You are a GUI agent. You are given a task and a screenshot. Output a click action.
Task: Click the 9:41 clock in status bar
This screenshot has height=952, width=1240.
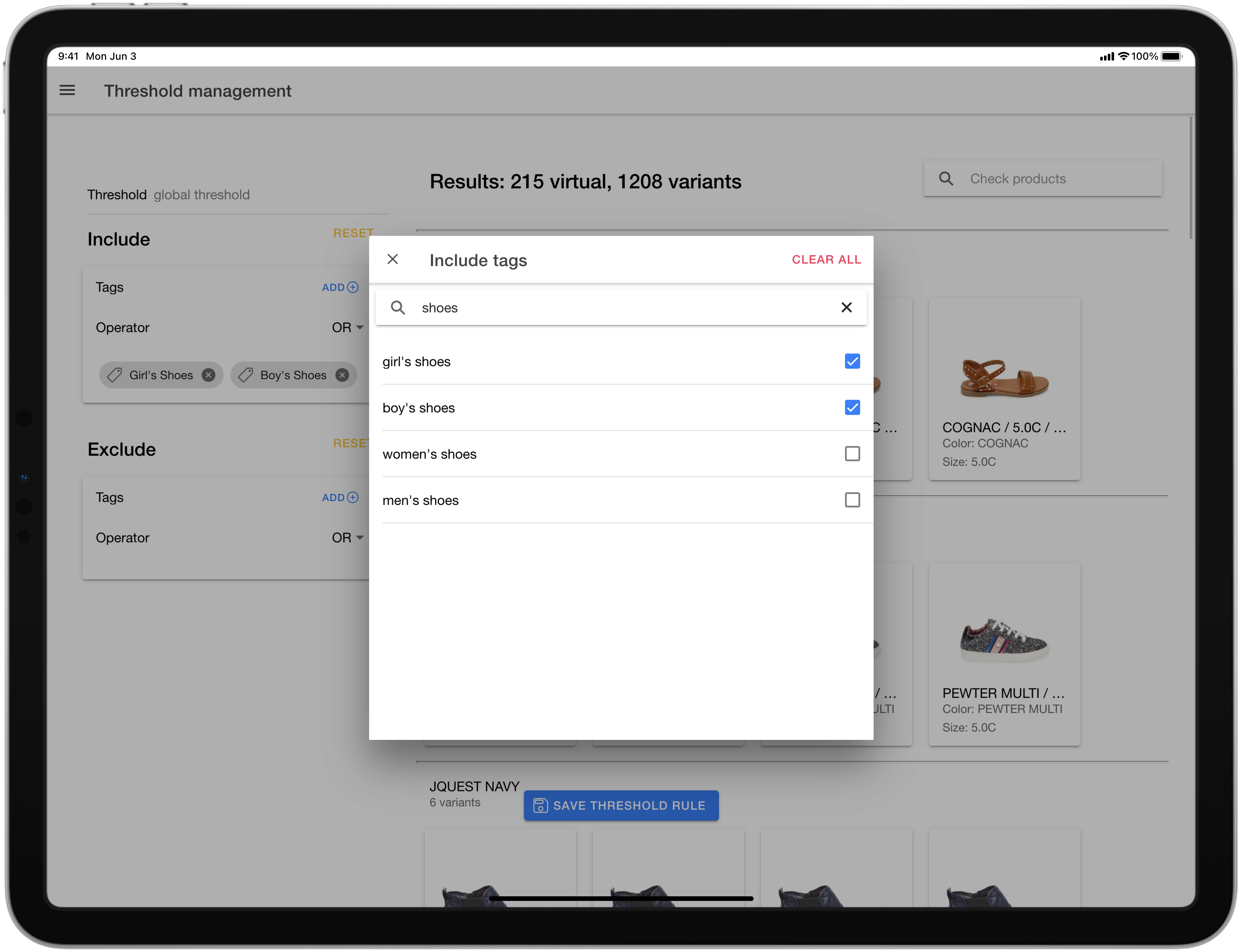[x=68, y=56]
